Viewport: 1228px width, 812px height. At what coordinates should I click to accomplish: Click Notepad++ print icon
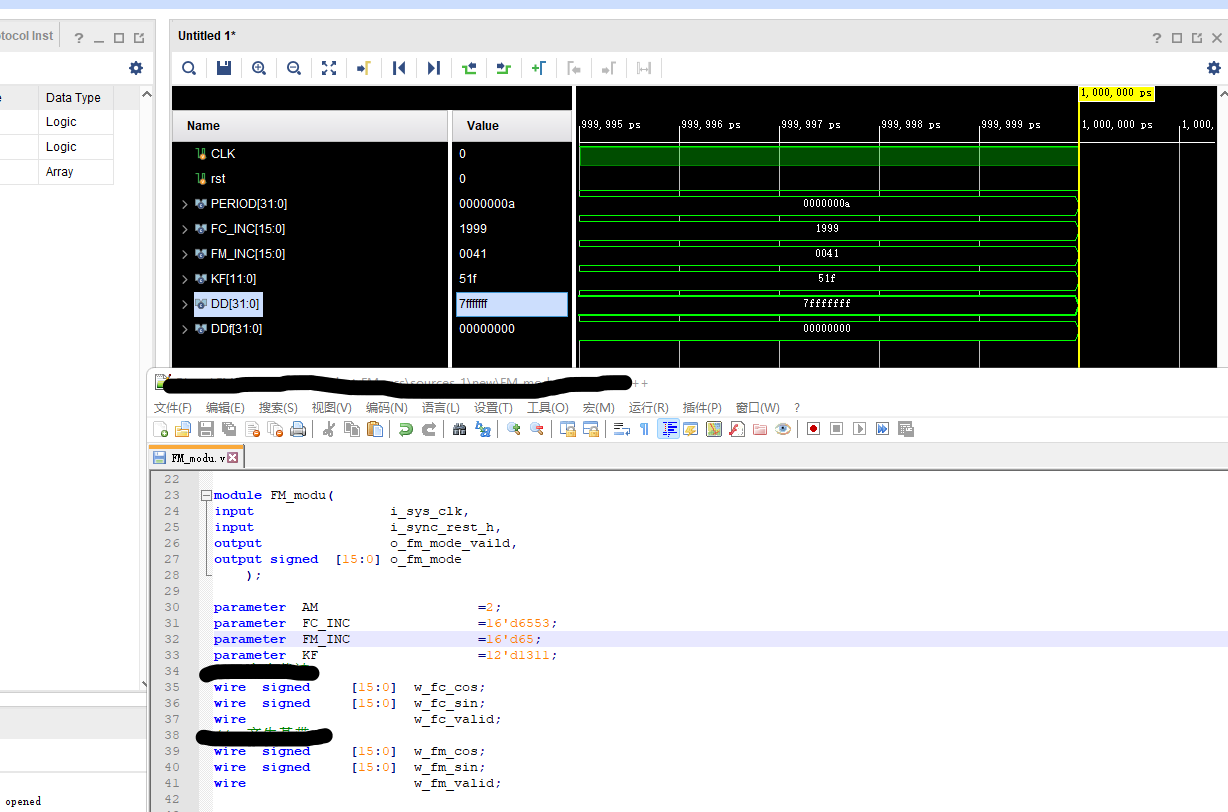pyautogui.click(x=298, y=429)
